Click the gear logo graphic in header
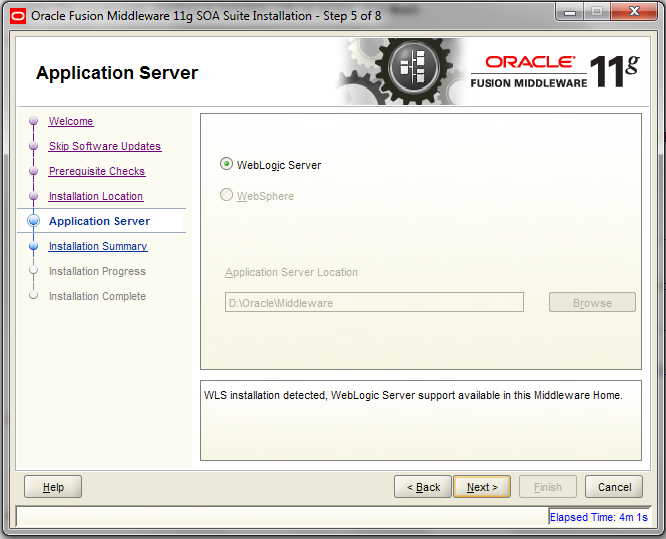Image resolution: width=666 pixels, height=539 pixels. 401,71
